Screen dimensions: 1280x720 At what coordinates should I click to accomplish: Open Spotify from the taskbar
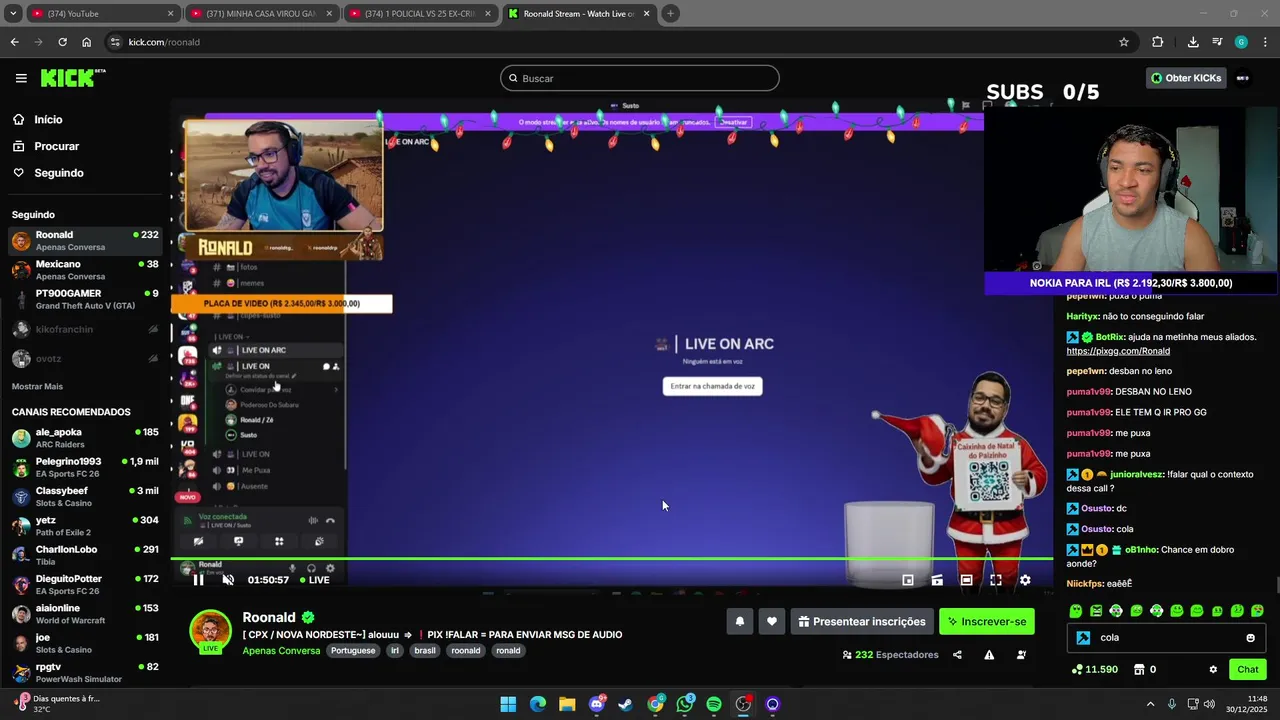[714, 704]
